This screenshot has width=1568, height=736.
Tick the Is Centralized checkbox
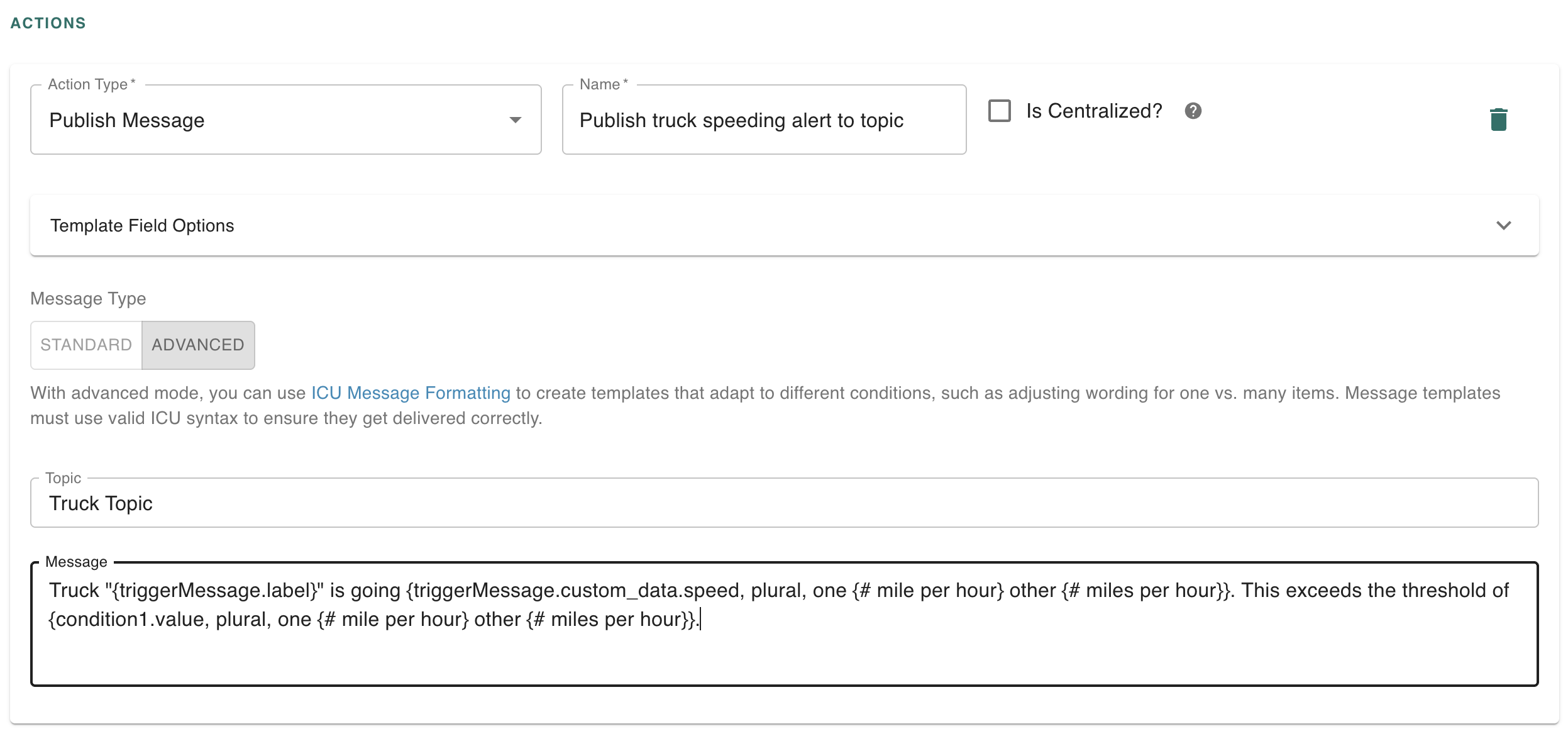(999, 111)
